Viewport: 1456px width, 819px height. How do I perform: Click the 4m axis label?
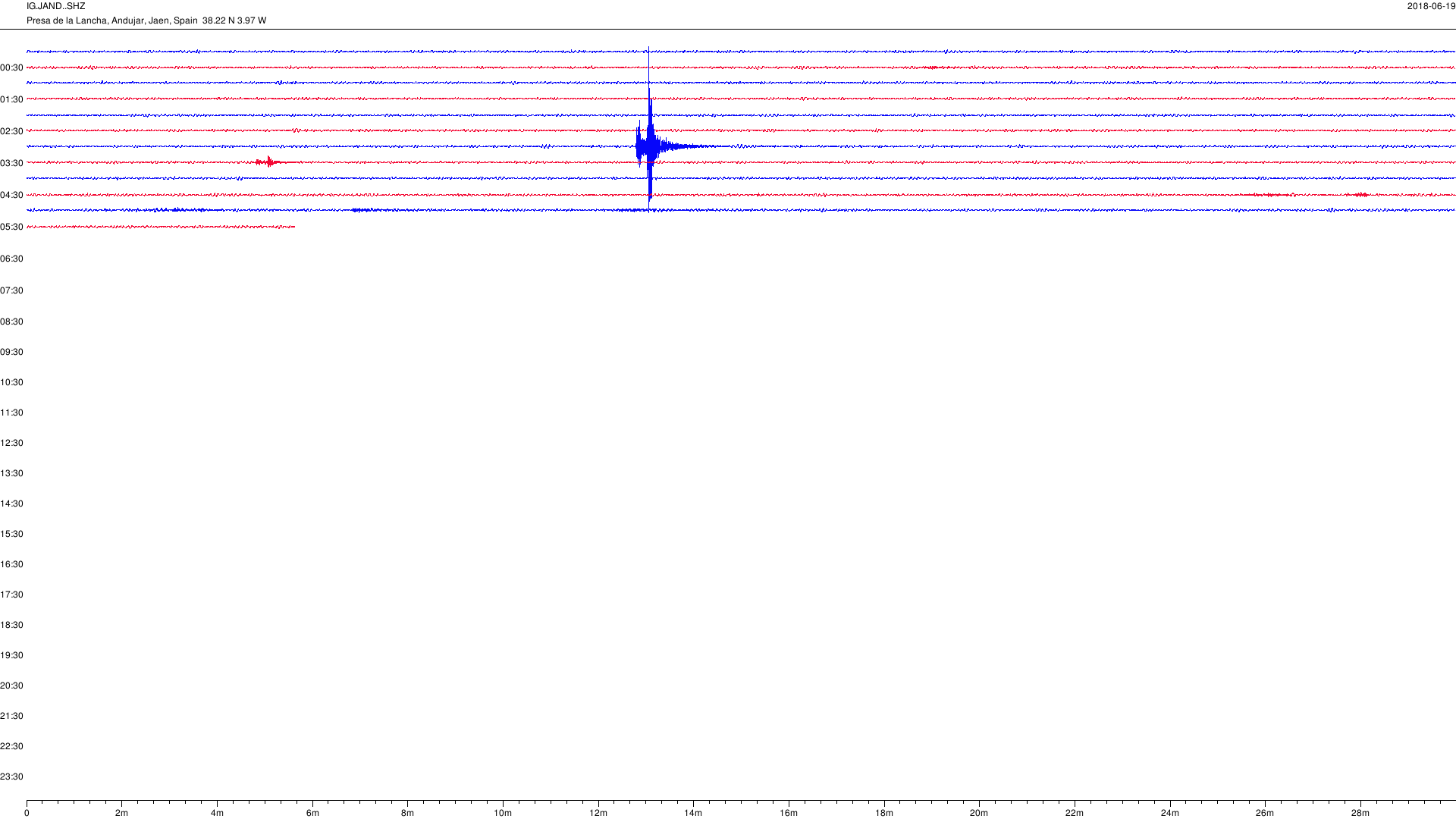point(217,813)
